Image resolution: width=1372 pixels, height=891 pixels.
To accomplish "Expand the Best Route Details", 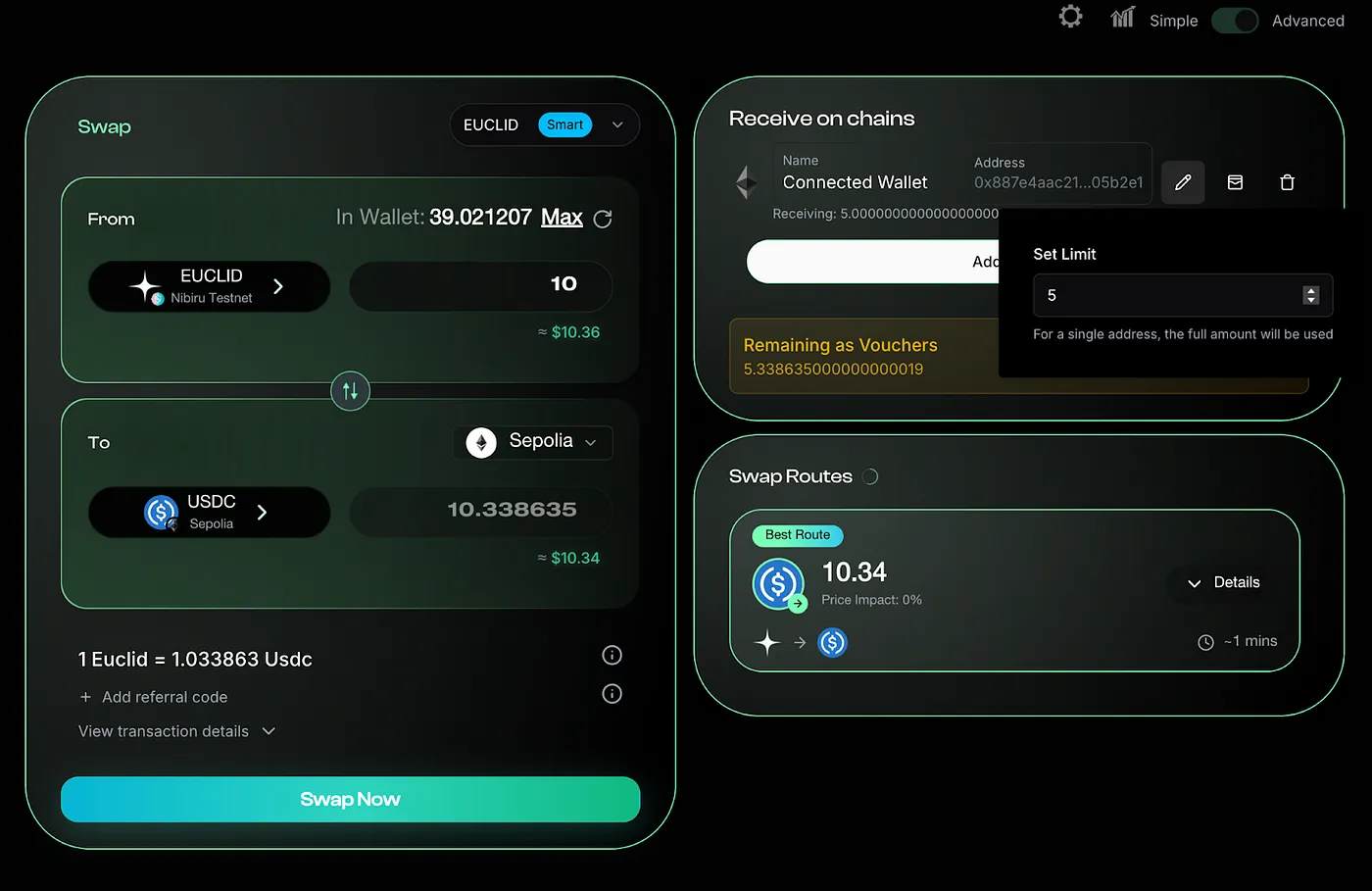I will pyautogui.click(x=1223, y=582).
